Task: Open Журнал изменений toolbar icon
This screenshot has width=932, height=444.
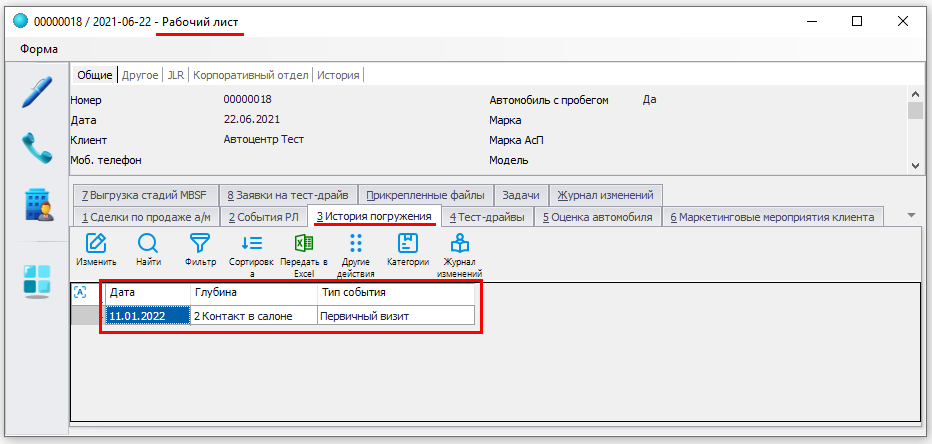Action: tap(460, 243)
